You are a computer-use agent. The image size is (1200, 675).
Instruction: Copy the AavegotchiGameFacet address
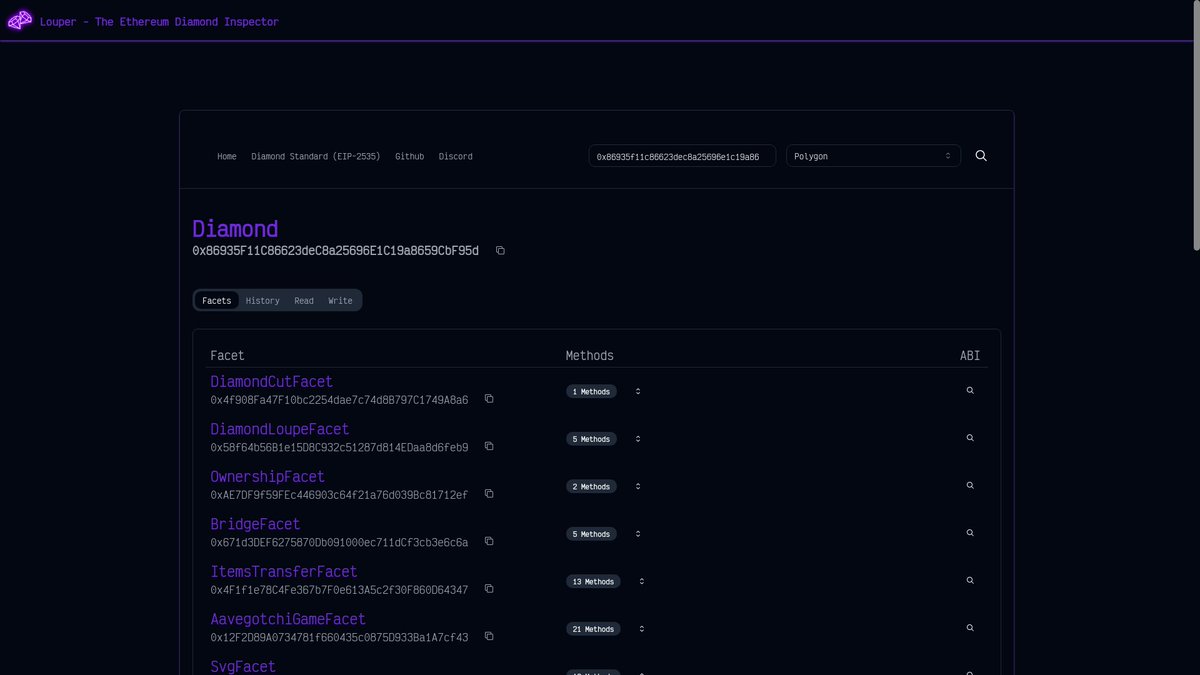pos(489,637)
